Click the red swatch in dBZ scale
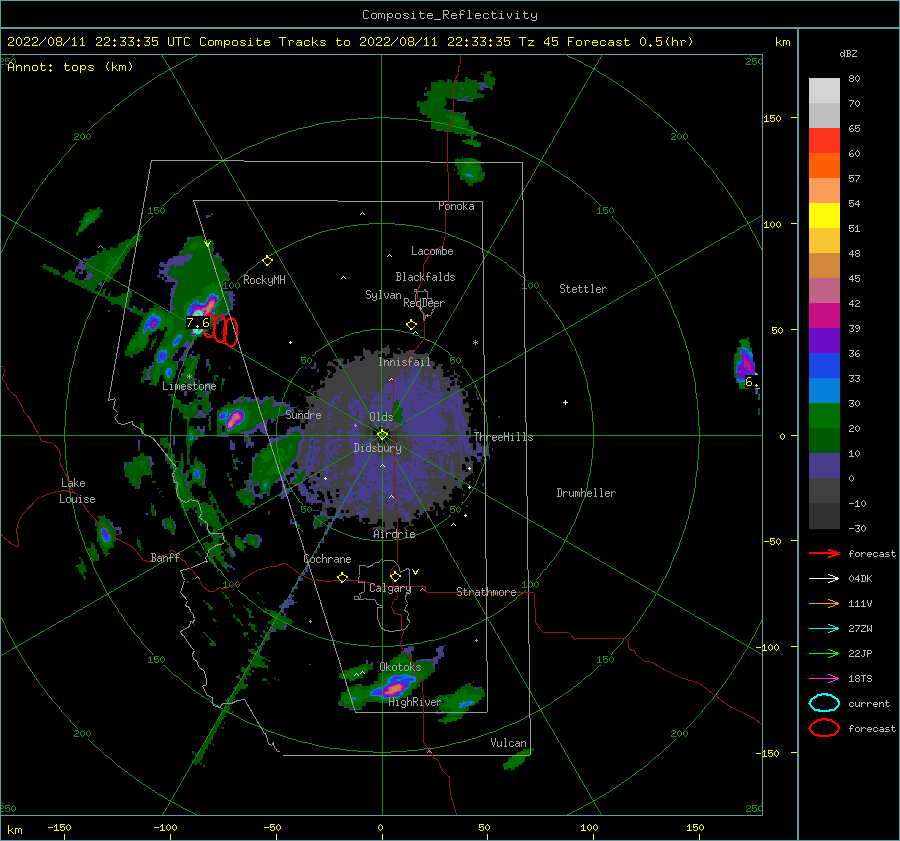 point(824,141)
